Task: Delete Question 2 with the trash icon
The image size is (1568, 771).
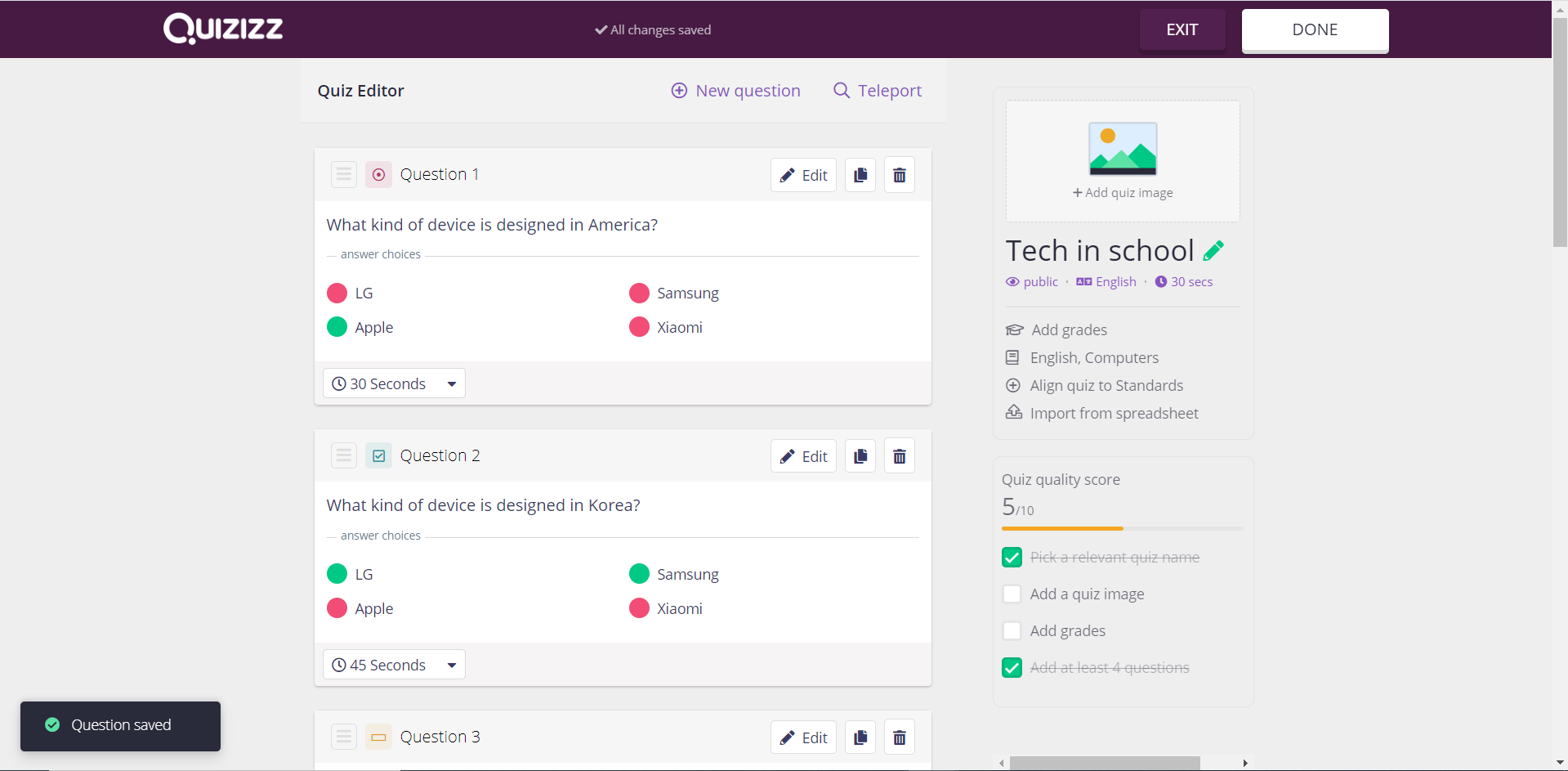Action: (899, 455)
